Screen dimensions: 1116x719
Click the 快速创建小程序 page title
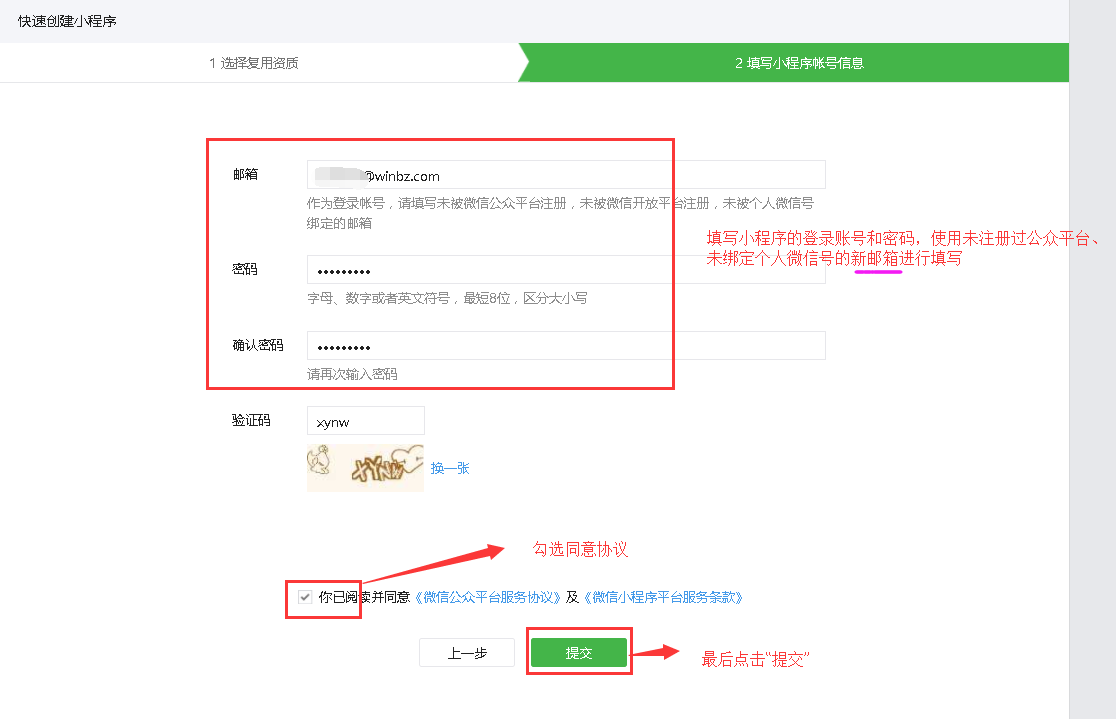67,21
